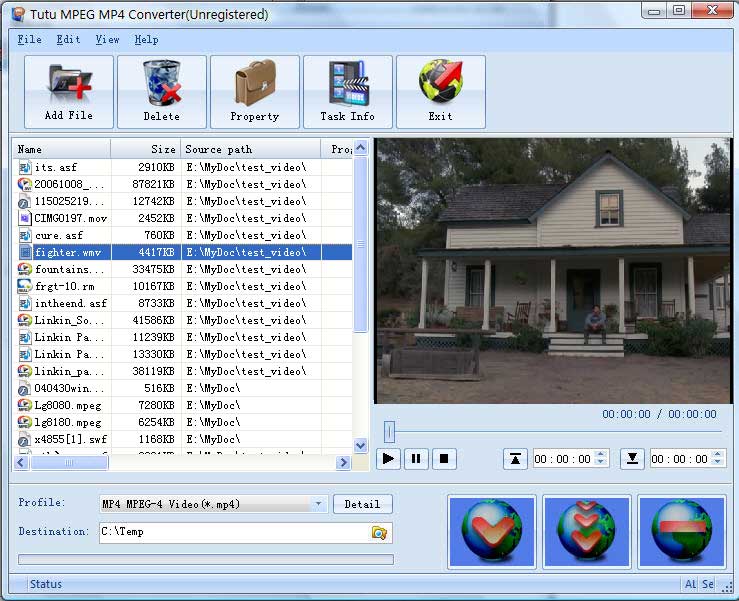Click the file icon of cure.asf

coord(25,235)
